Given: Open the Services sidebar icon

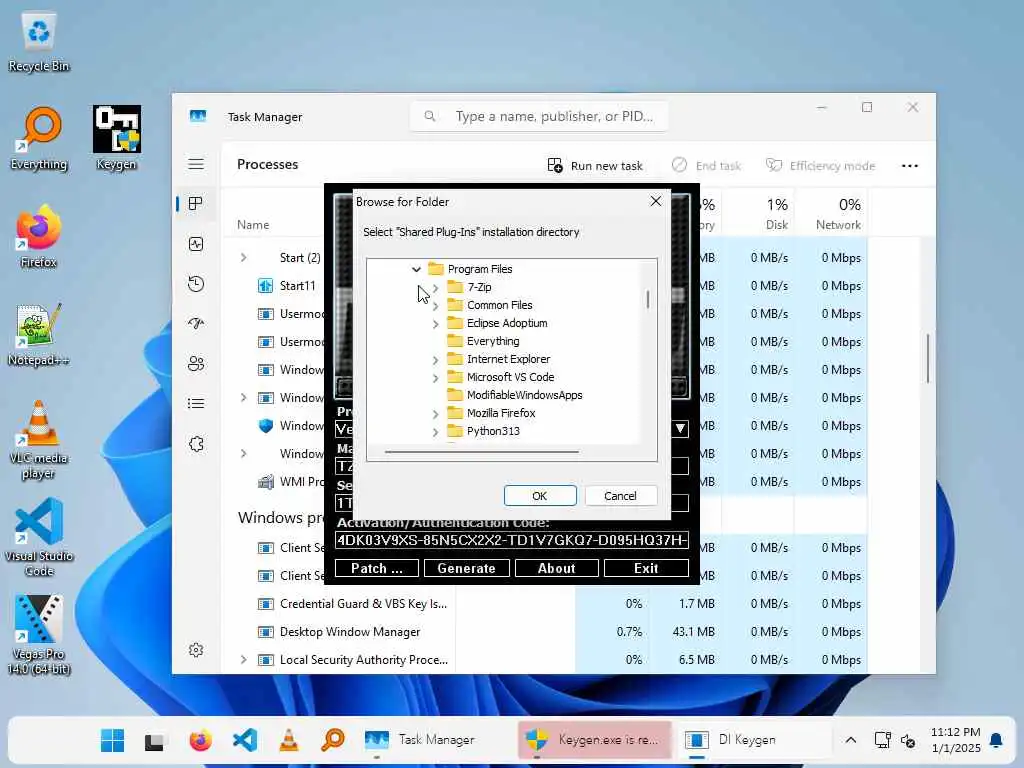Looking at the screenshot, I should point(196,444).
